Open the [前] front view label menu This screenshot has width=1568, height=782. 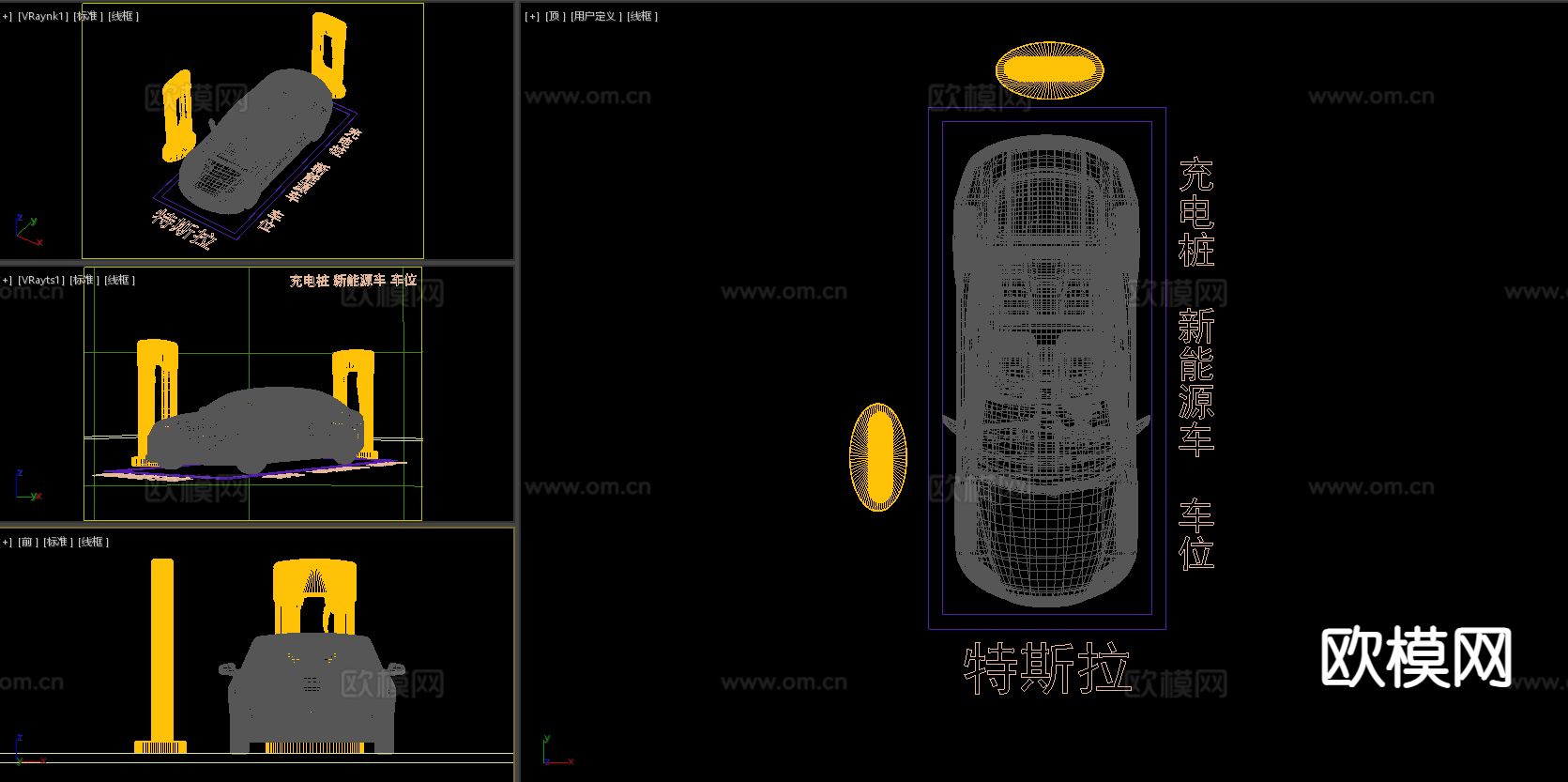point(27,542)
